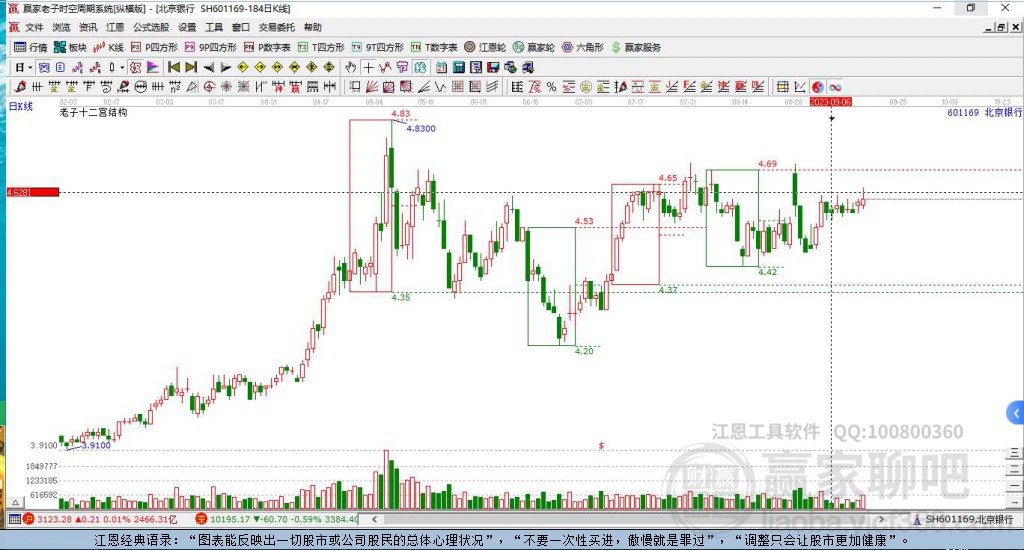Toggle the infinity loop icon
1024x550 pixels.
(x=835, y=87)
